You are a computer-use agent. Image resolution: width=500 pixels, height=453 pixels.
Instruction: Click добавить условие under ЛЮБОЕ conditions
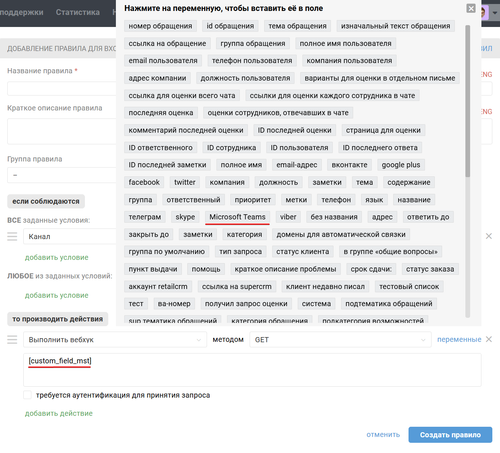point(57,295)
